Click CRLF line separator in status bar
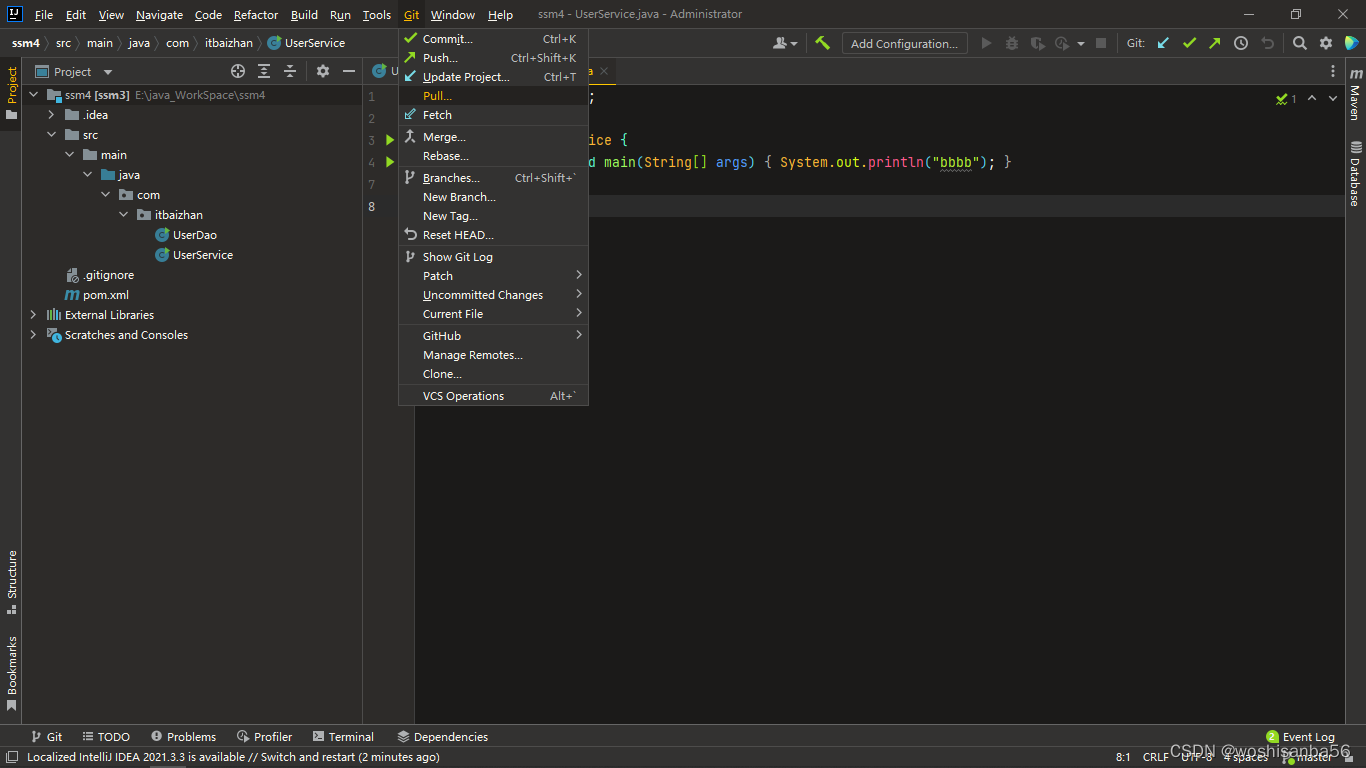 (1155, 757)
